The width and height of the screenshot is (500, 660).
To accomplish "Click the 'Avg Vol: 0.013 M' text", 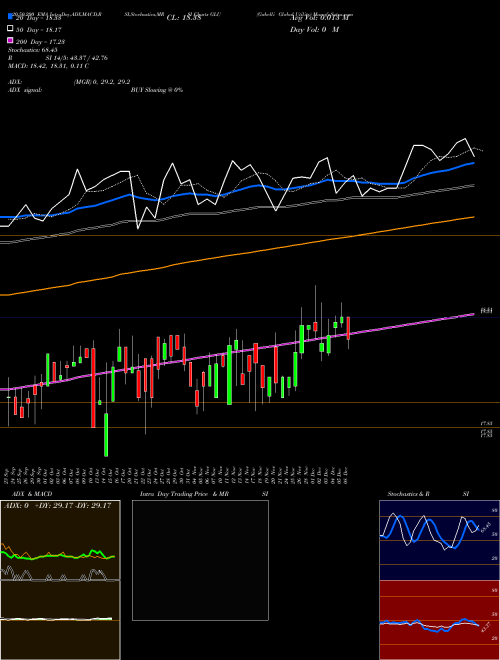I will (x=319, y=18).
